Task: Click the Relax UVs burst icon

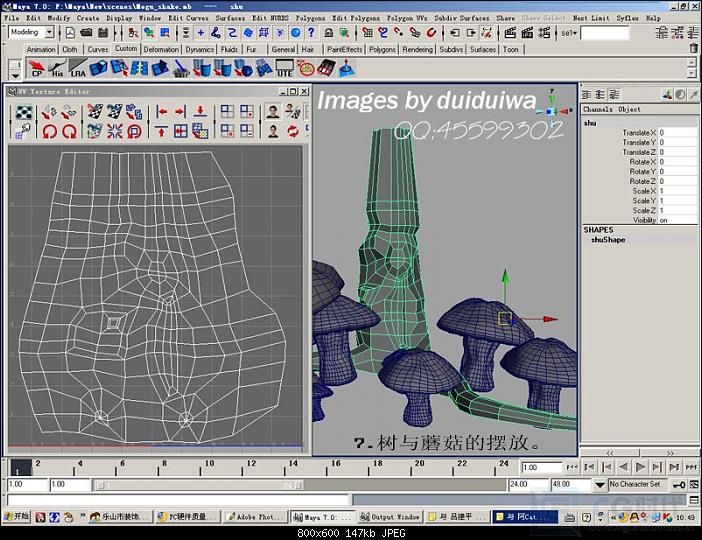Action: click(x=115, y=132)
